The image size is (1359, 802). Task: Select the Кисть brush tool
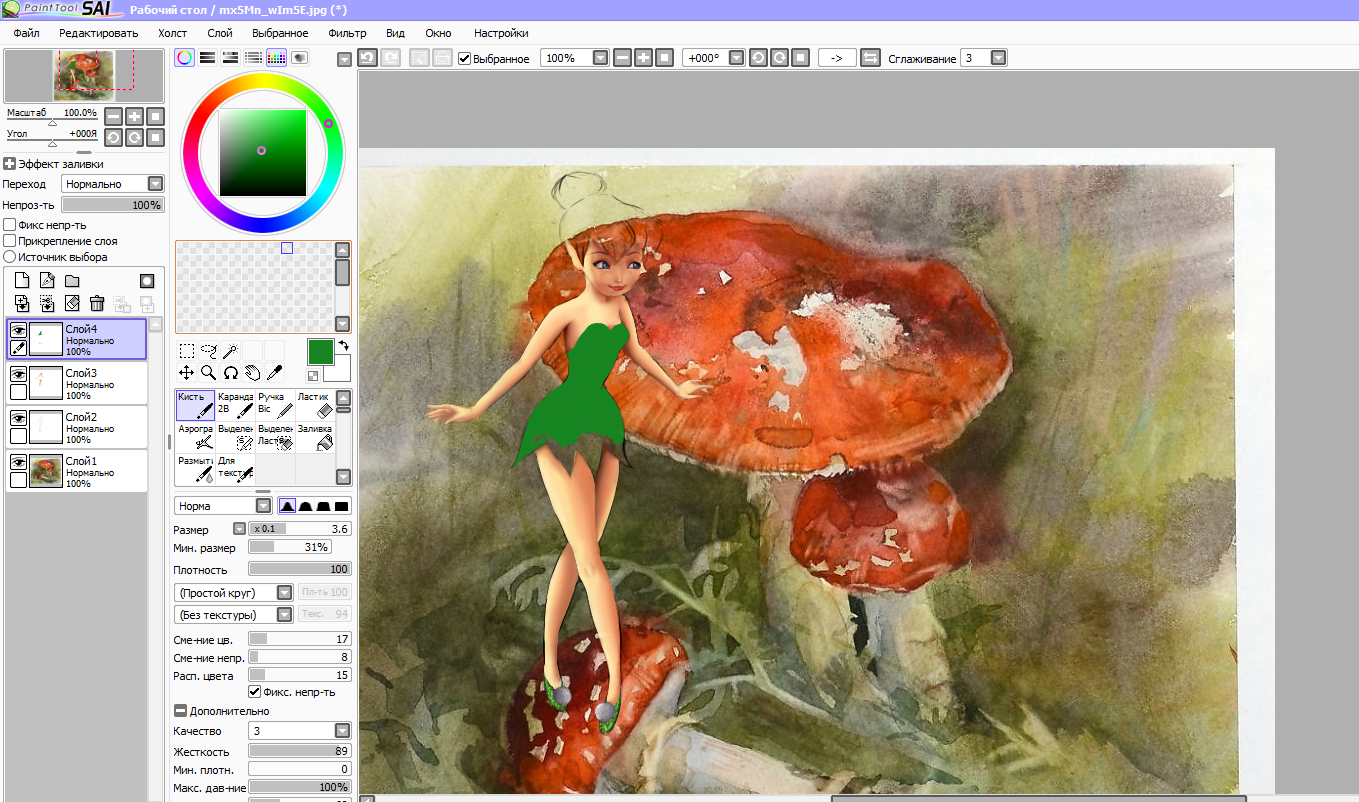(x=195, y=404)
